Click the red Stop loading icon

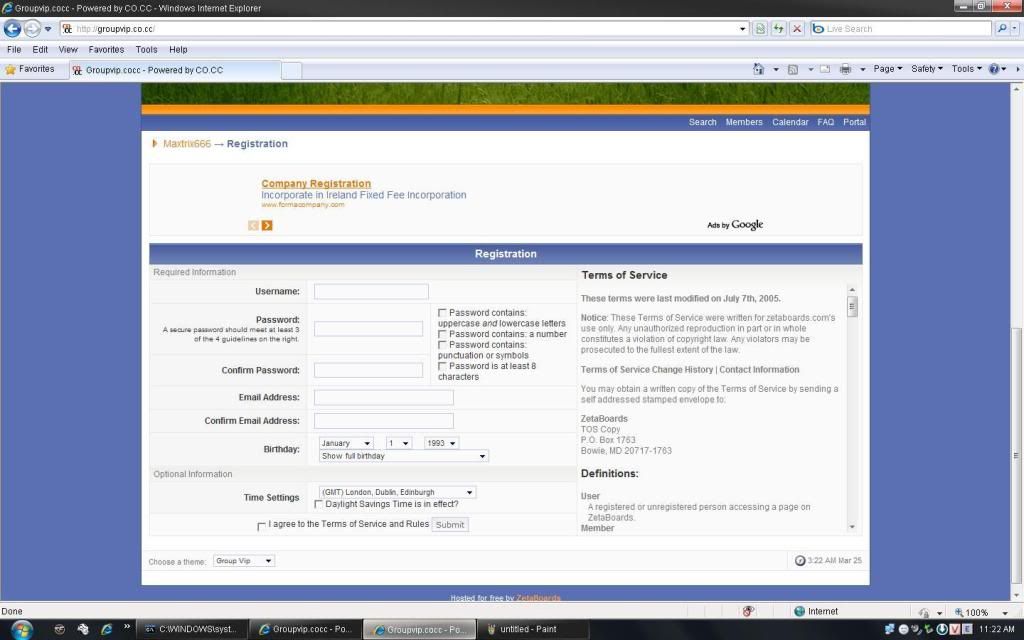796,29
